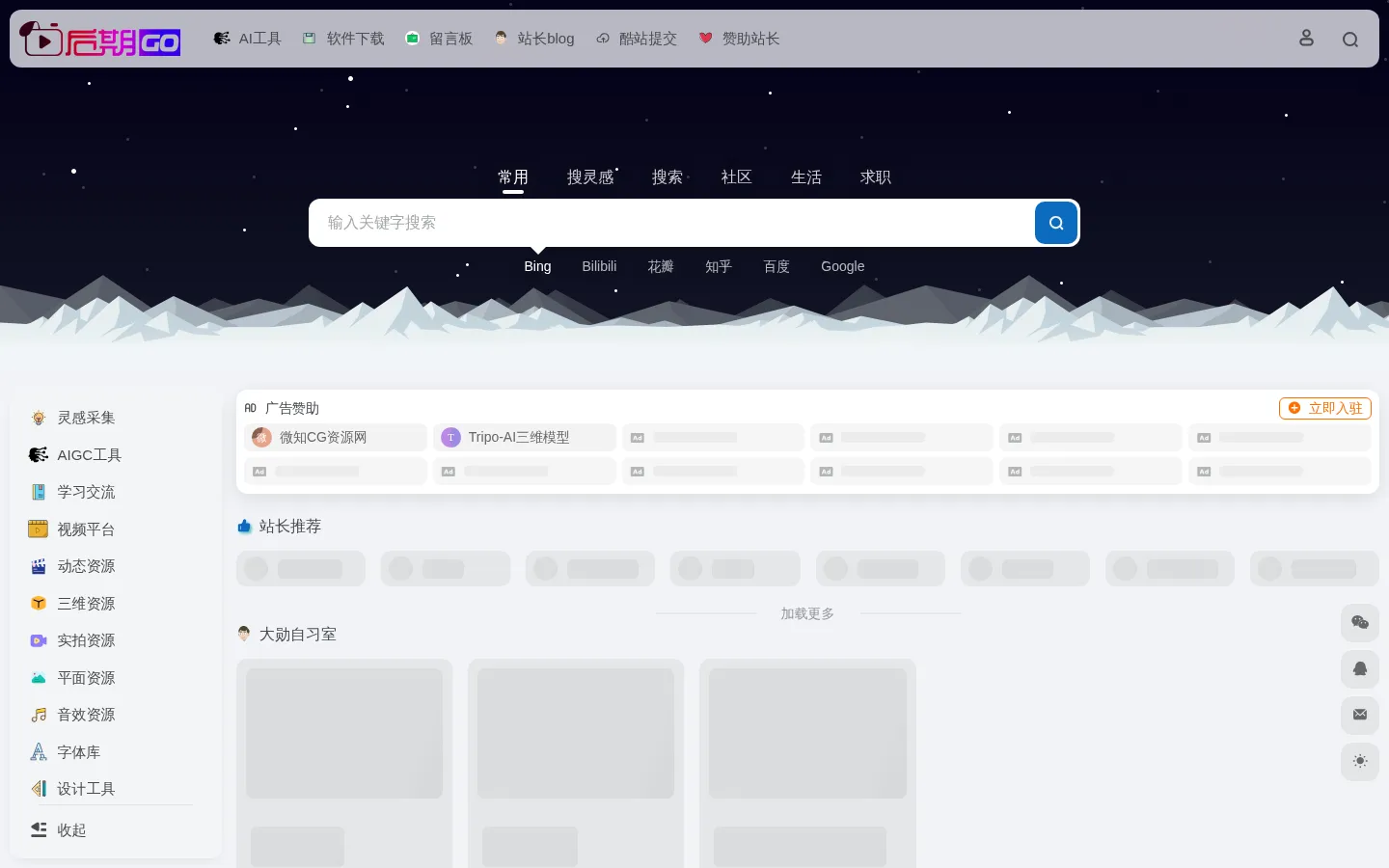Open AI工具 in the top navigation
This screenshot has height=868, width=1389.
pos(248,39)
